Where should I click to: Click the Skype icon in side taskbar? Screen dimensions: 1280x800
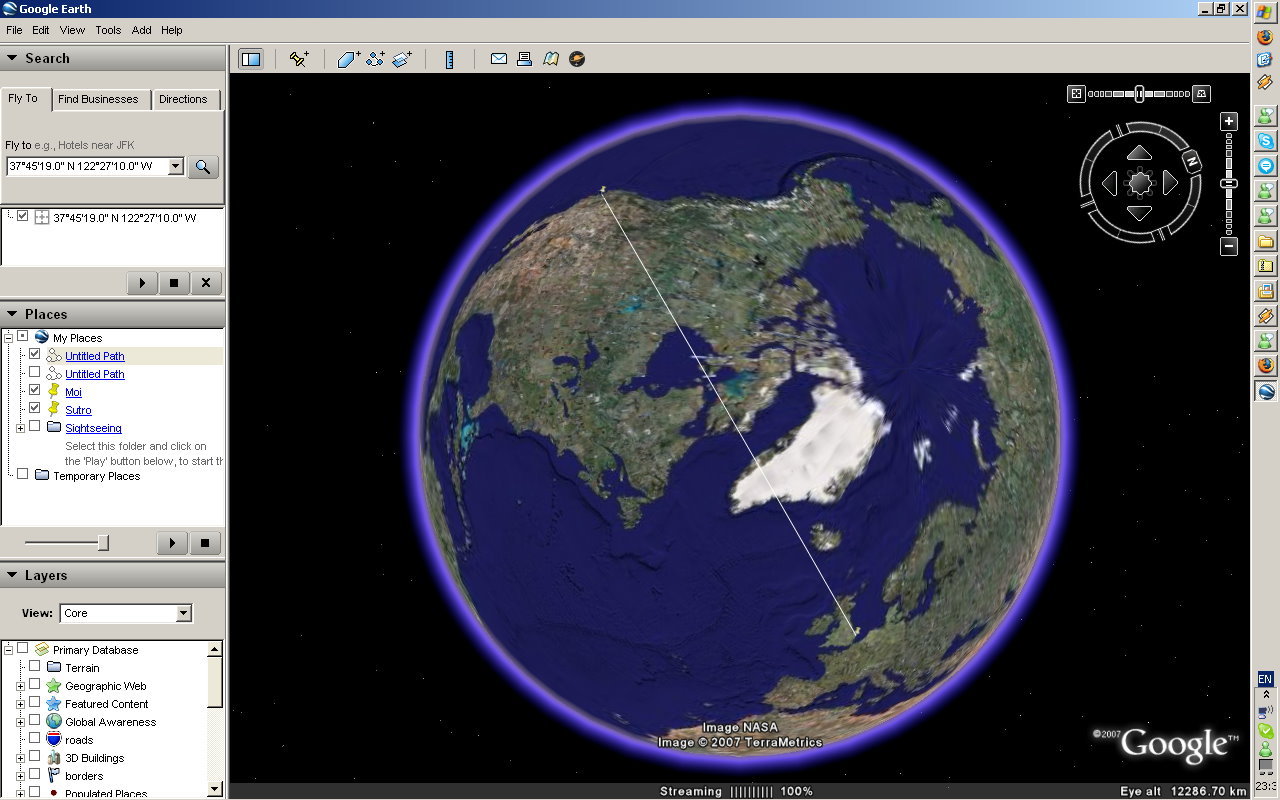click(1266, 141)
